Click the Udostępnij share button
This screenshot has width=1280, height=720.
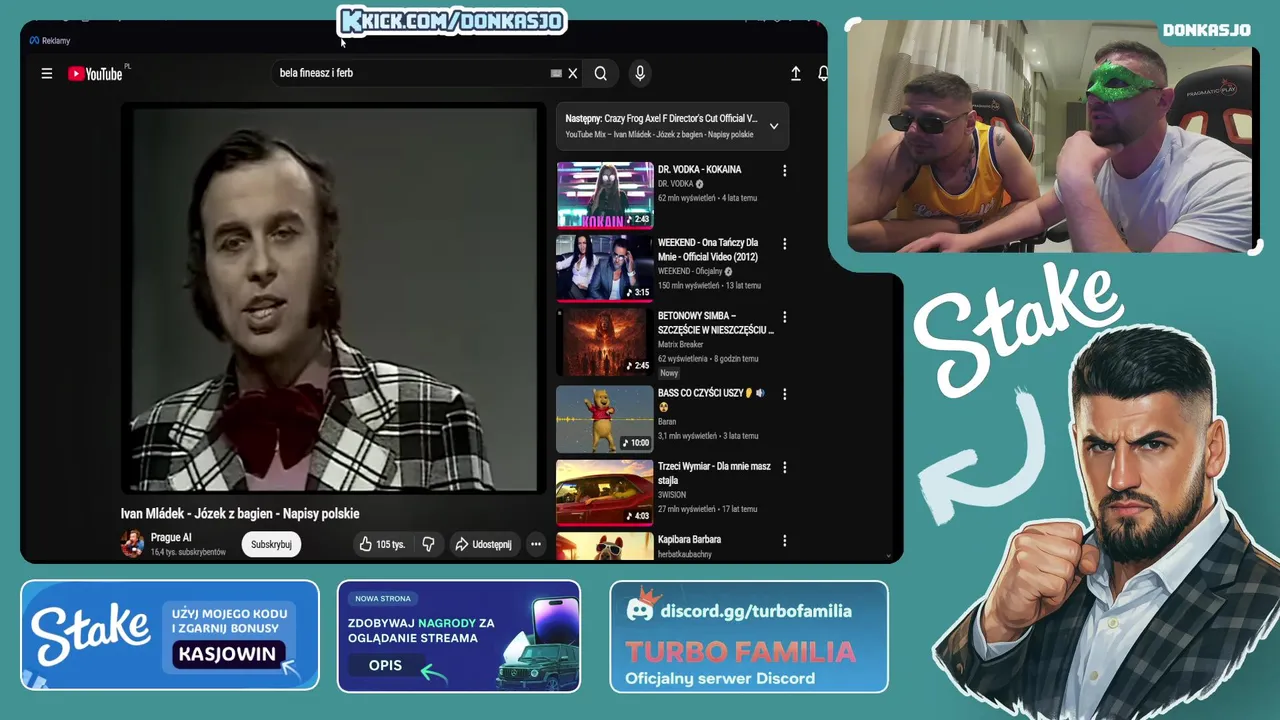(484, 544)
